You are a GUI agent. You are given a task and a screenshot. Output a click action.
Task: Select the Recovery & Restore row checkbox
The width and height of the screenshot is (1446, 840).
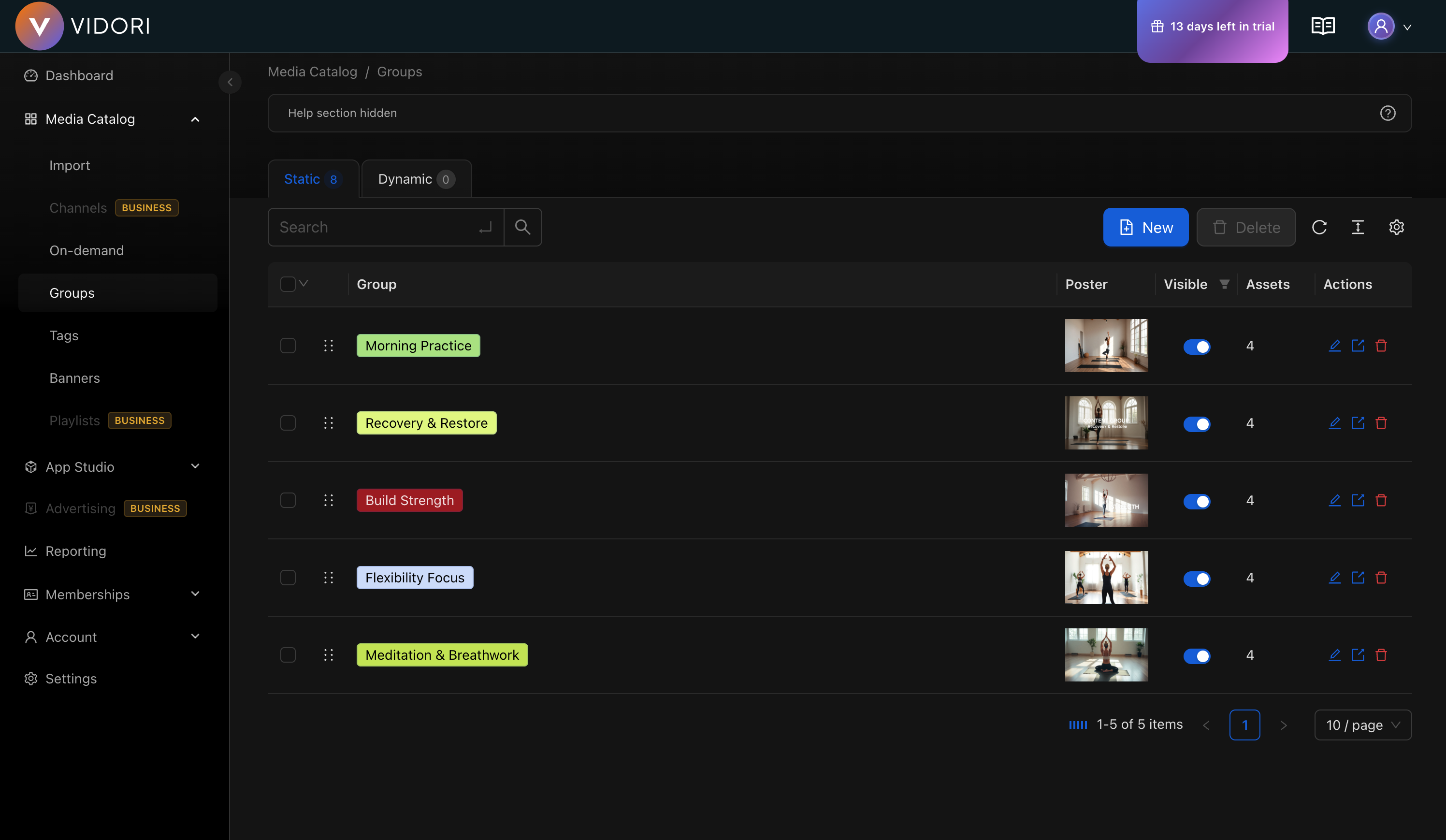(x=288, y=423)
